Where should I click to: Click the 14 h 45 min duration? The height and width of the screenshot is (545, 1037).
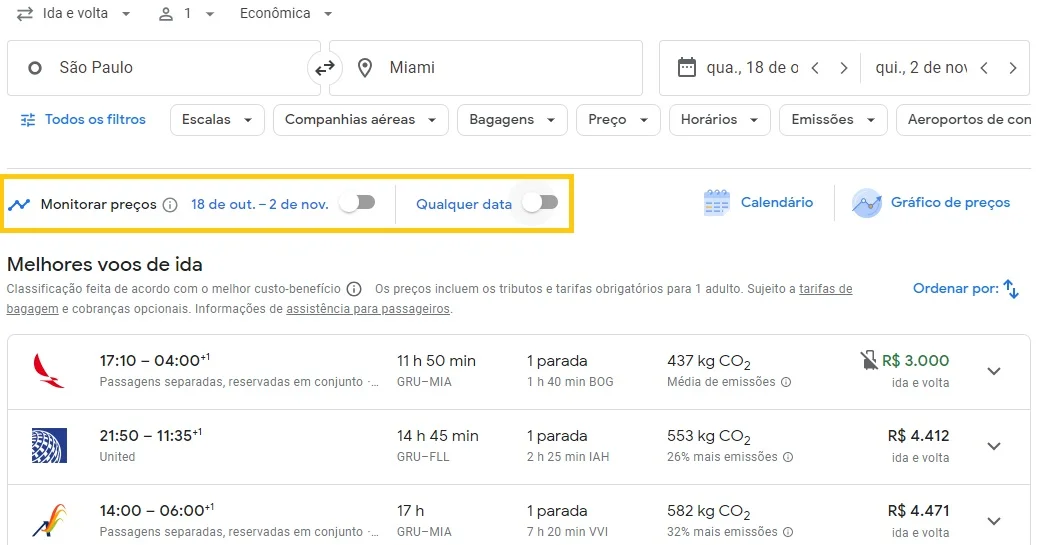[438, 436]
